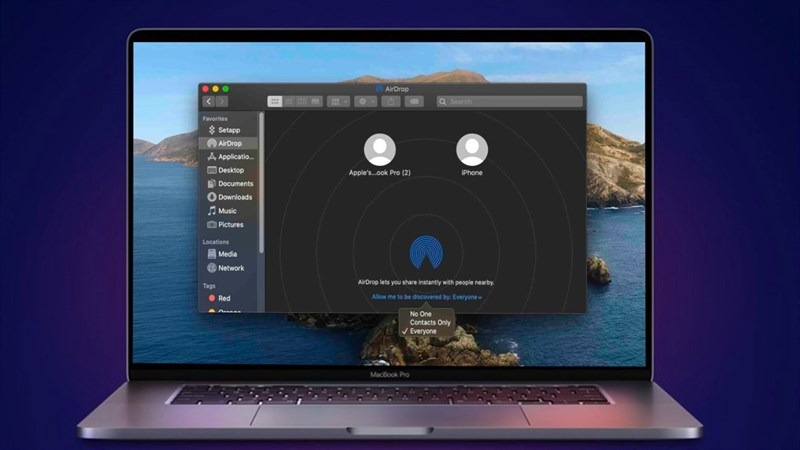This screenshot has width=800, height=450.
Task: Switch to column view
Action: [x=302, y=102]
